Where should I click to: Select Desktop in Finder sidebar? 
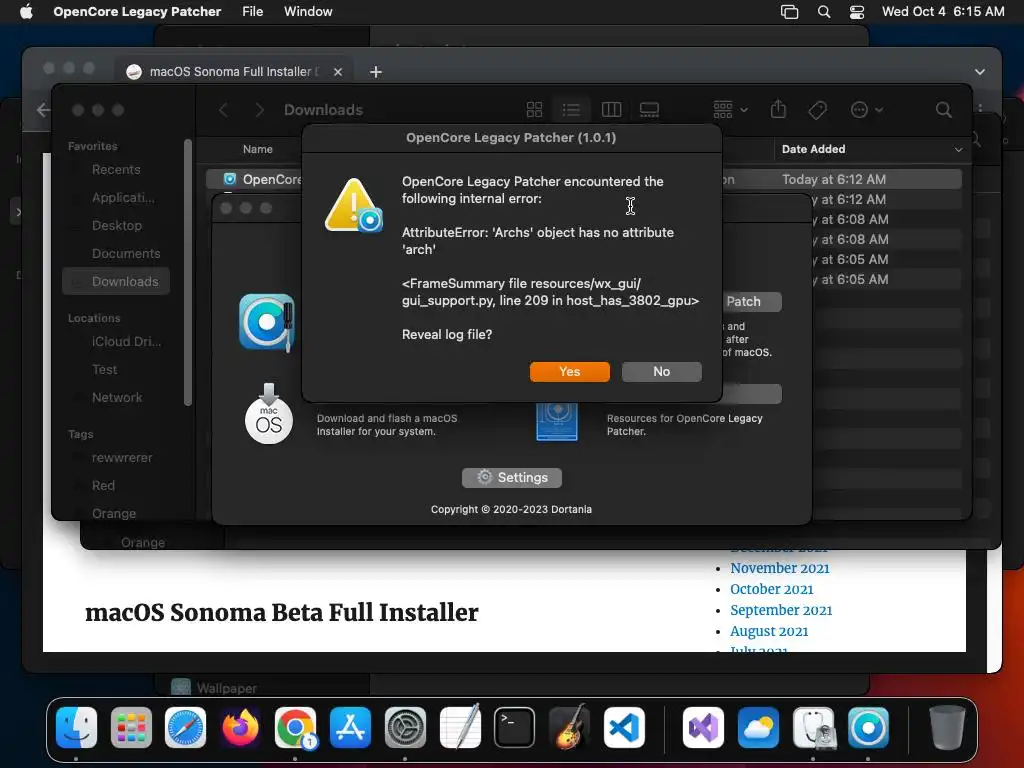click(x=116, y=225)
